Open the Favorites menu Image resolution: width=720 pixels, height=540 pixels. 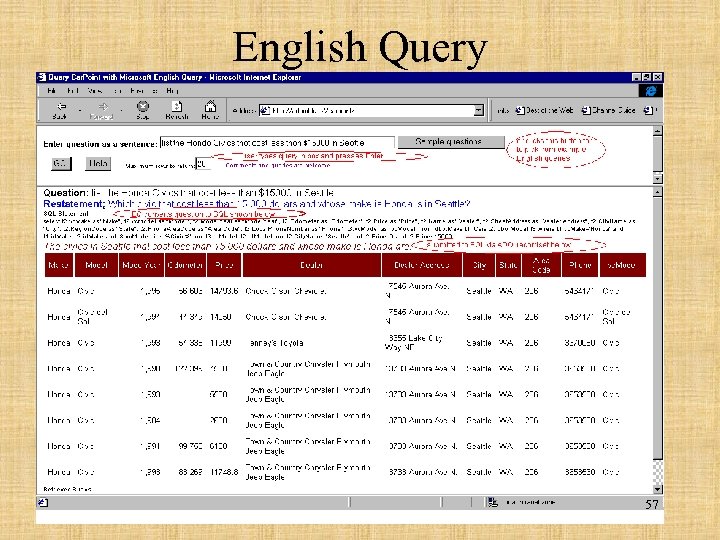144,91
